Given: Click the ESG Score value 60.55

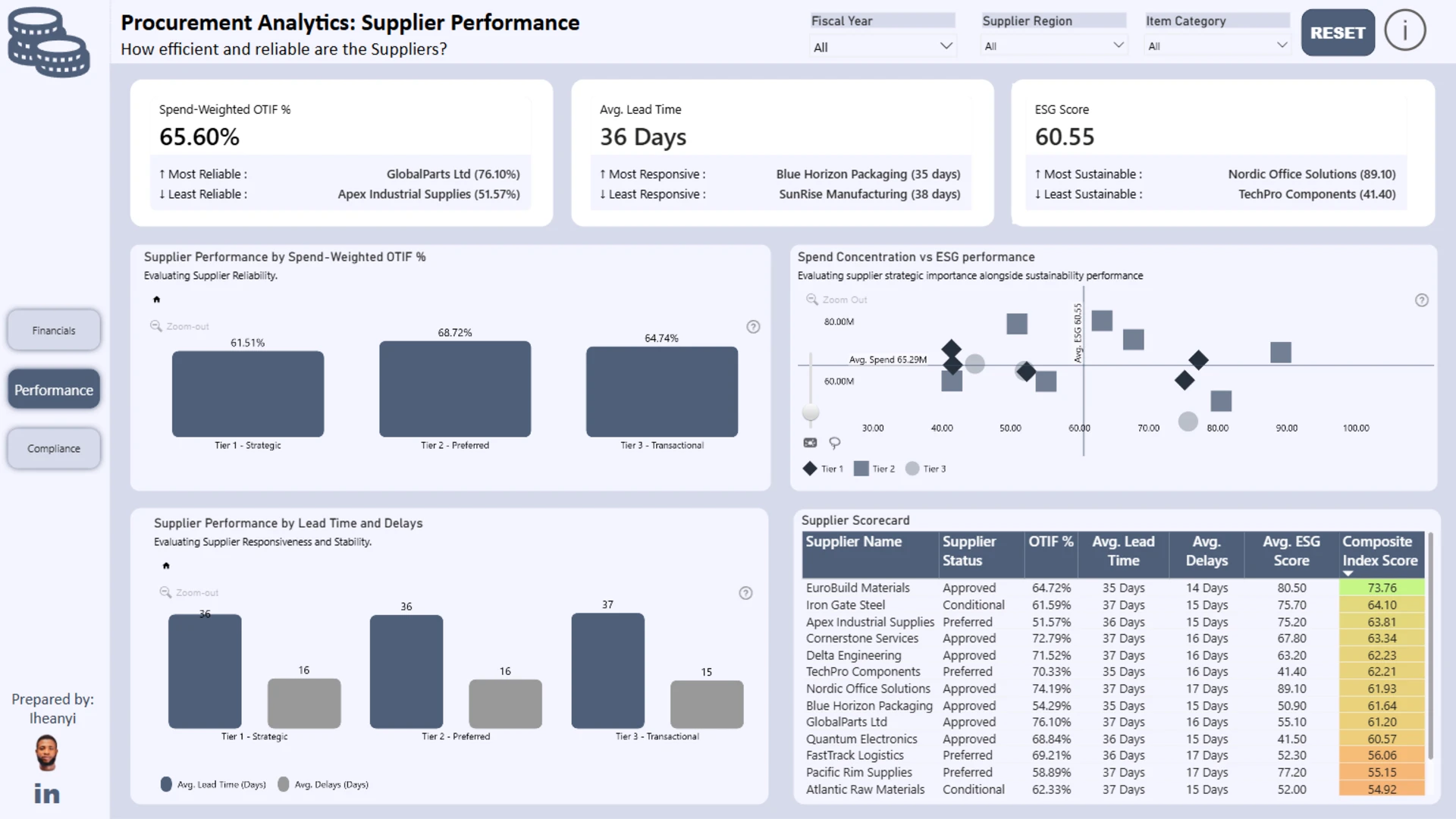Looking at the screenshot, I should pos(1065,137).
